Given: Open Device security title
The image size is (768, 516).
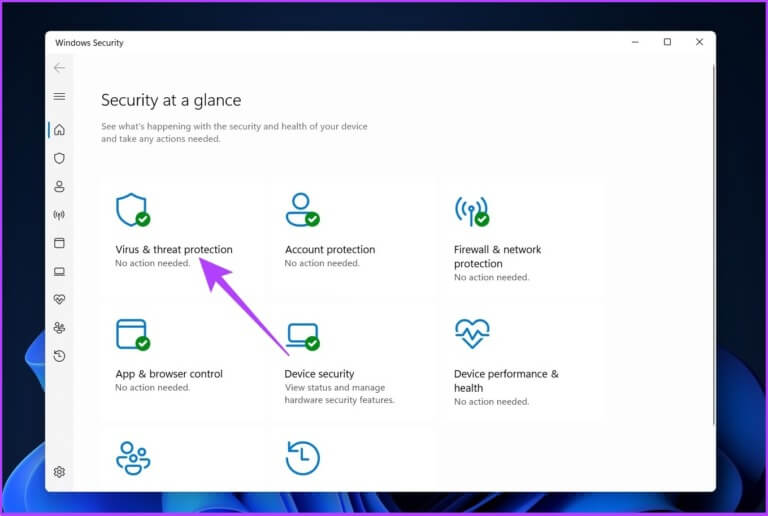Looking at the screenshot, I should [x=319, y=374].
